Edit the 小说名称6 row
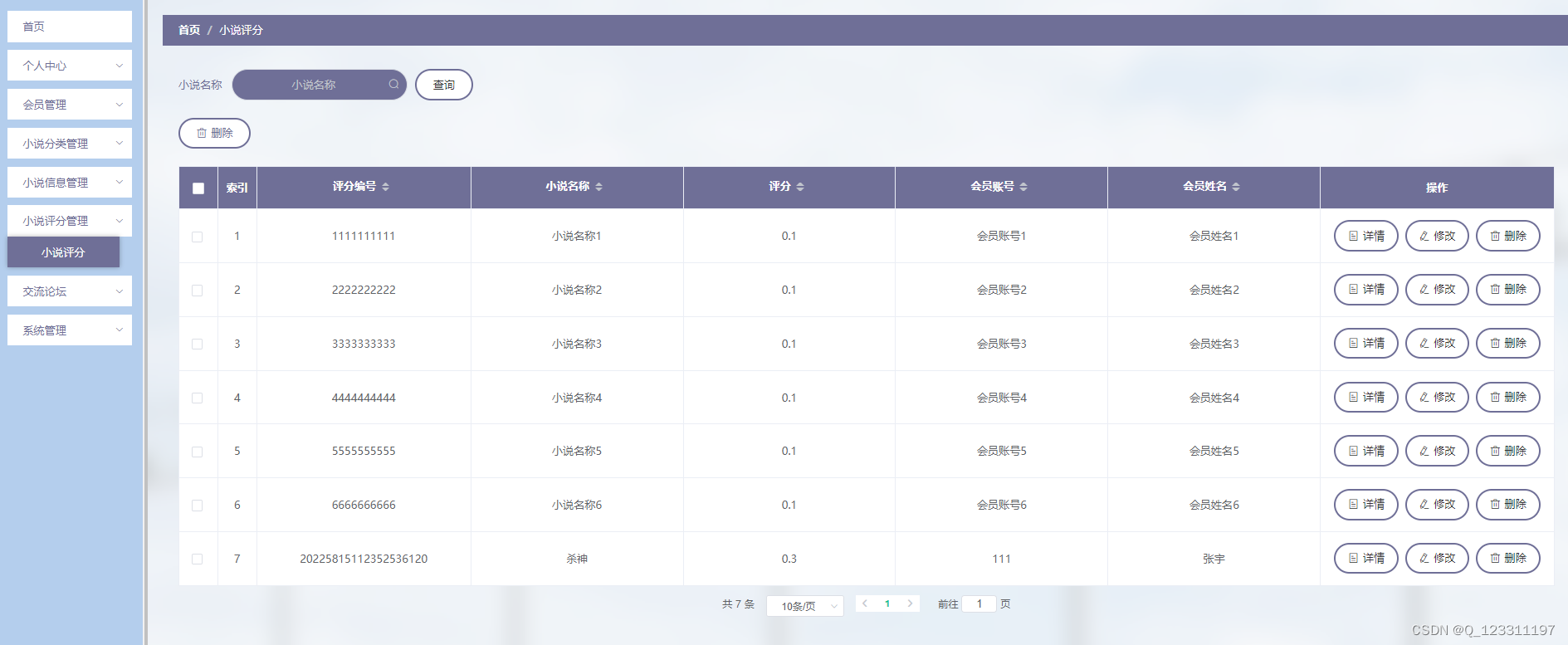The height and width of the screenshot is (645, 1568). (1437, 505)
